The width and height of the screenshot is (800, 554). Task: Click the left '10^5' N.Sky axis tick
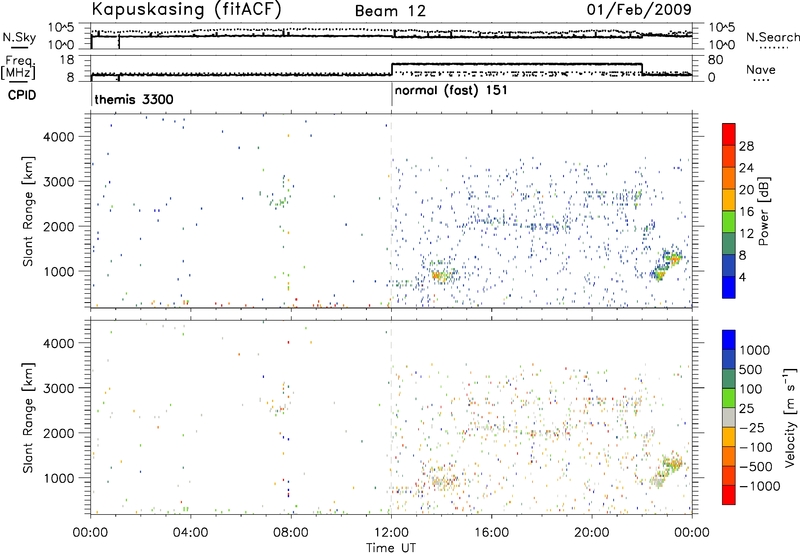click(62, 27)
